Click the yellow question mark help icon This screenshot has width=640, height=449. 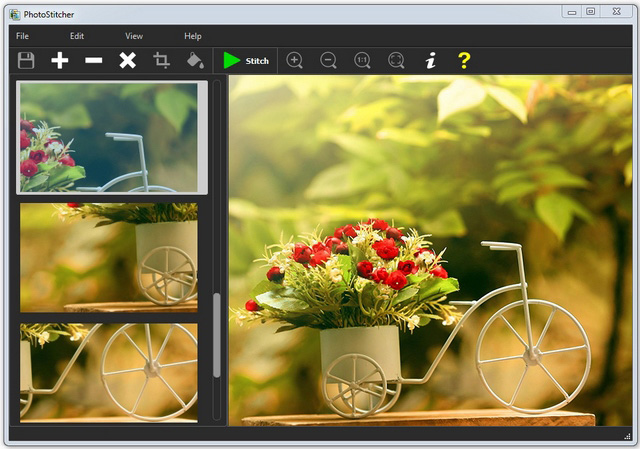pos(464,61)
